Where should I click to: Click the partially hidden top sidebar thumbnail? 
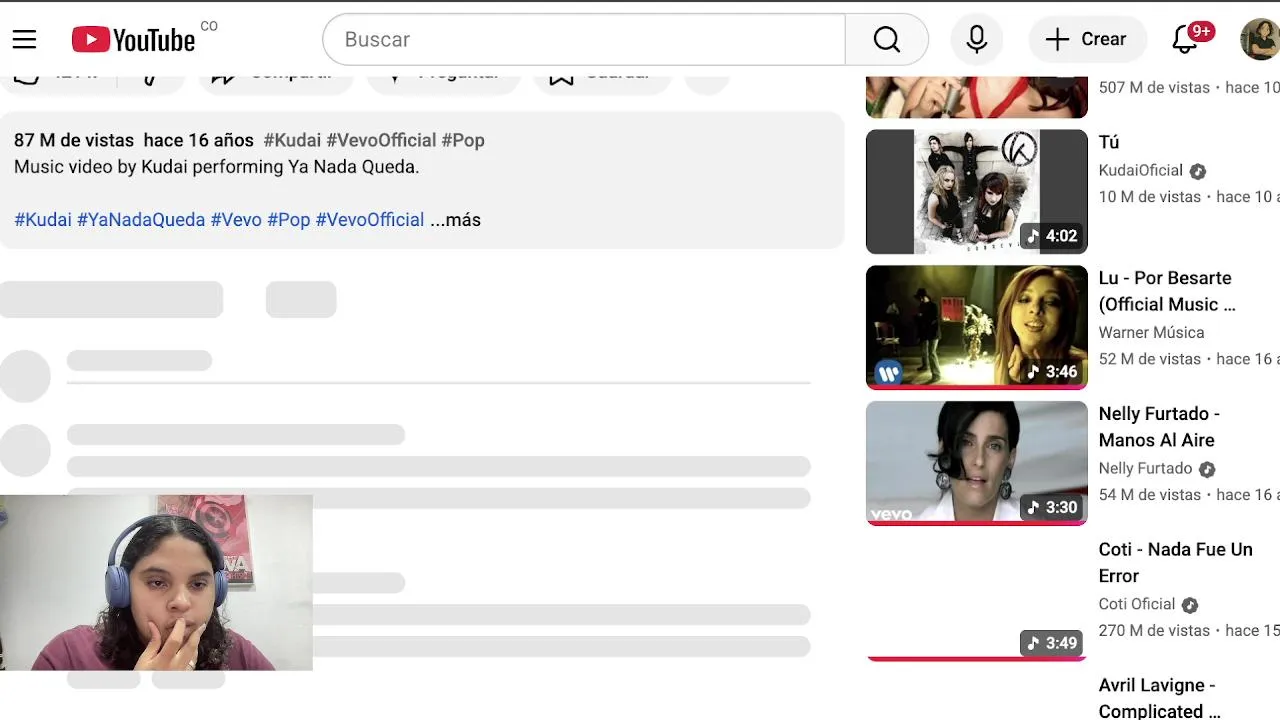pos(976,96)
